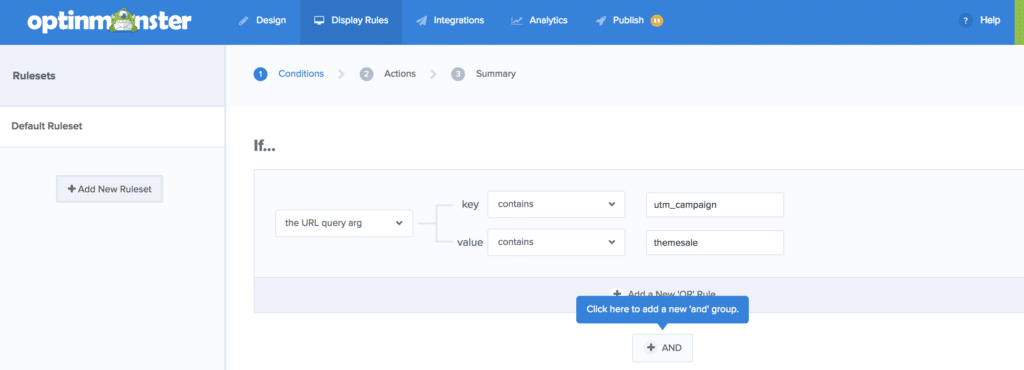
Task: Select the Default Ruleset
Action: coord(112,127)
